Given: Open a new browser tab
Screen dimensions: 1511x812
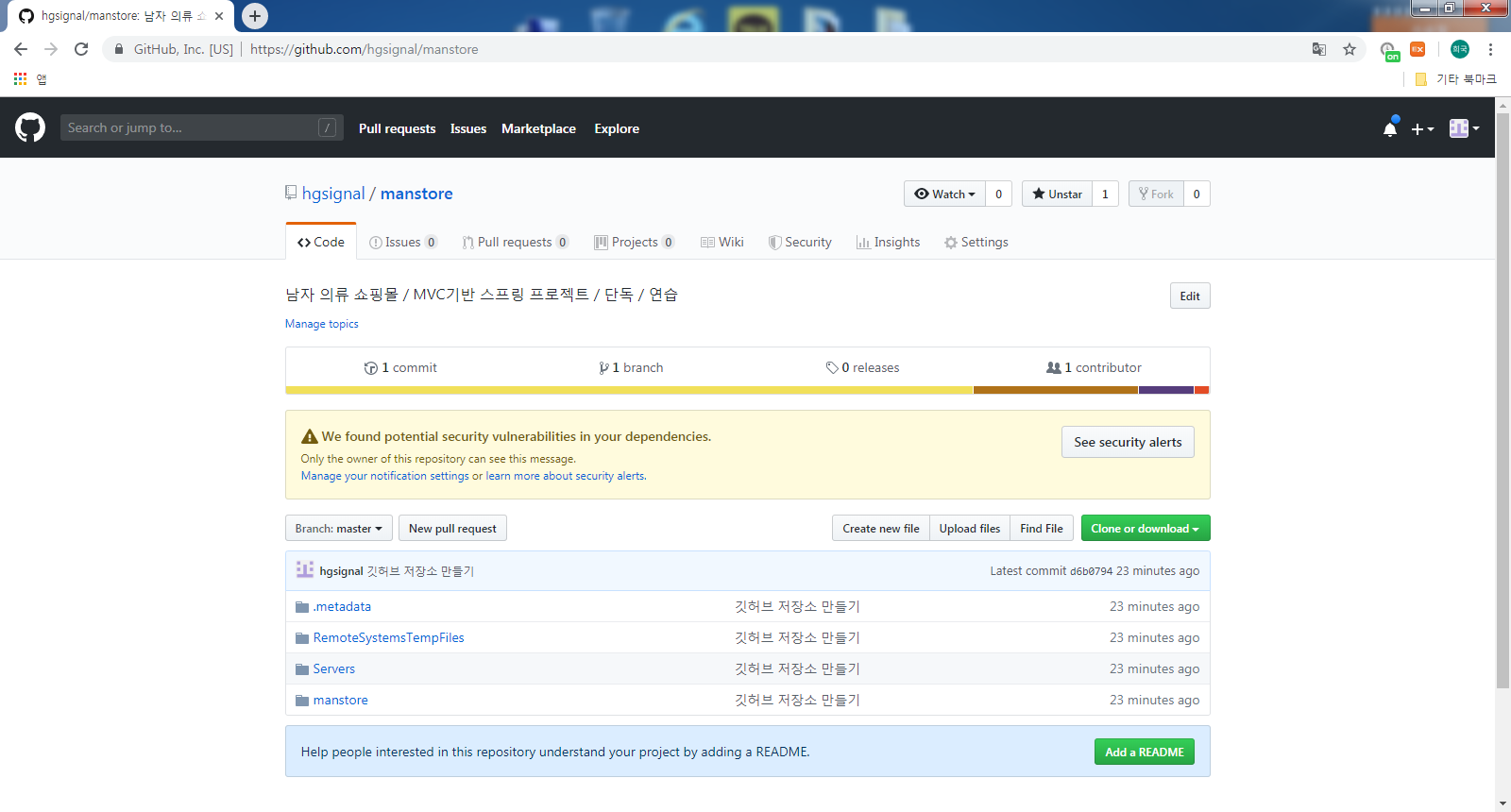Looking at the screenshot, I should point(255,16).
